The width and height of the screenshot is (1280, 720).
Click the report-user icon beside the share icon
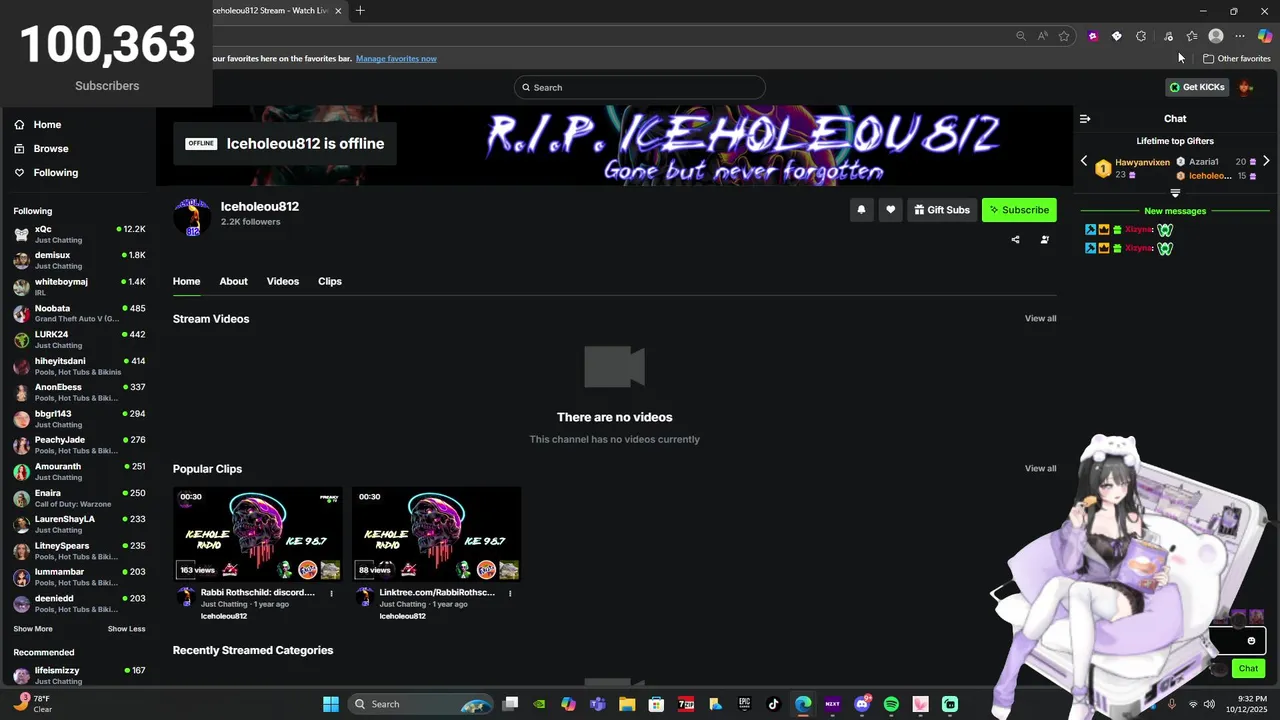(x=1045, y=240)
